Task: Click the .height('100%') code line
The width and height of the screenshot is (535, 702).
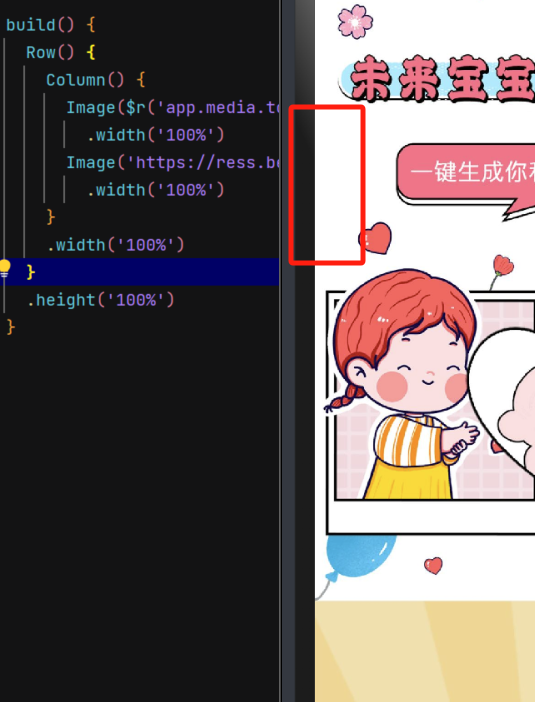Action: 100,300
